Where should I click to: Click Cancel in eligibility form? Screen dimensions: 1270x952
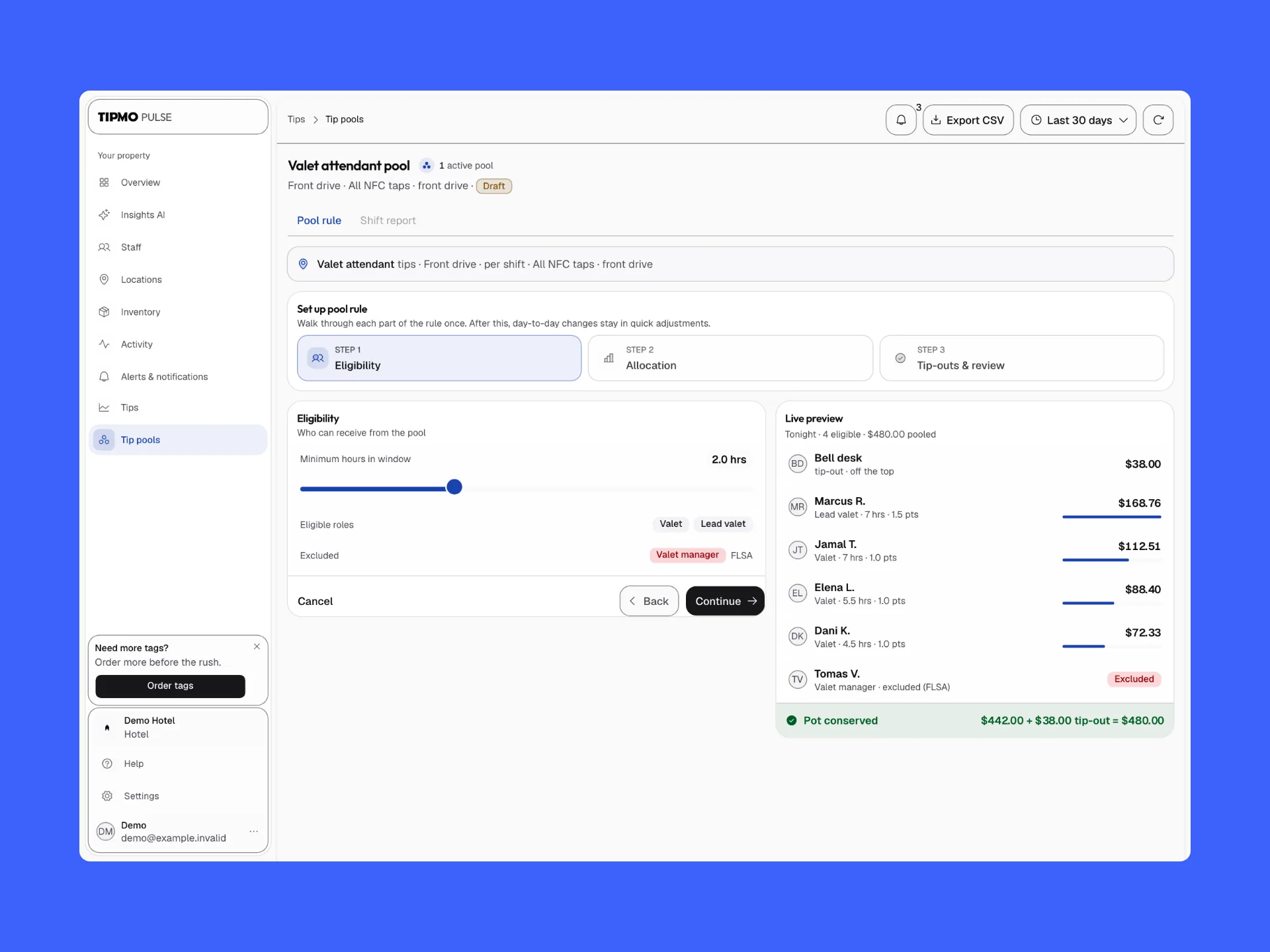point(315,601)
